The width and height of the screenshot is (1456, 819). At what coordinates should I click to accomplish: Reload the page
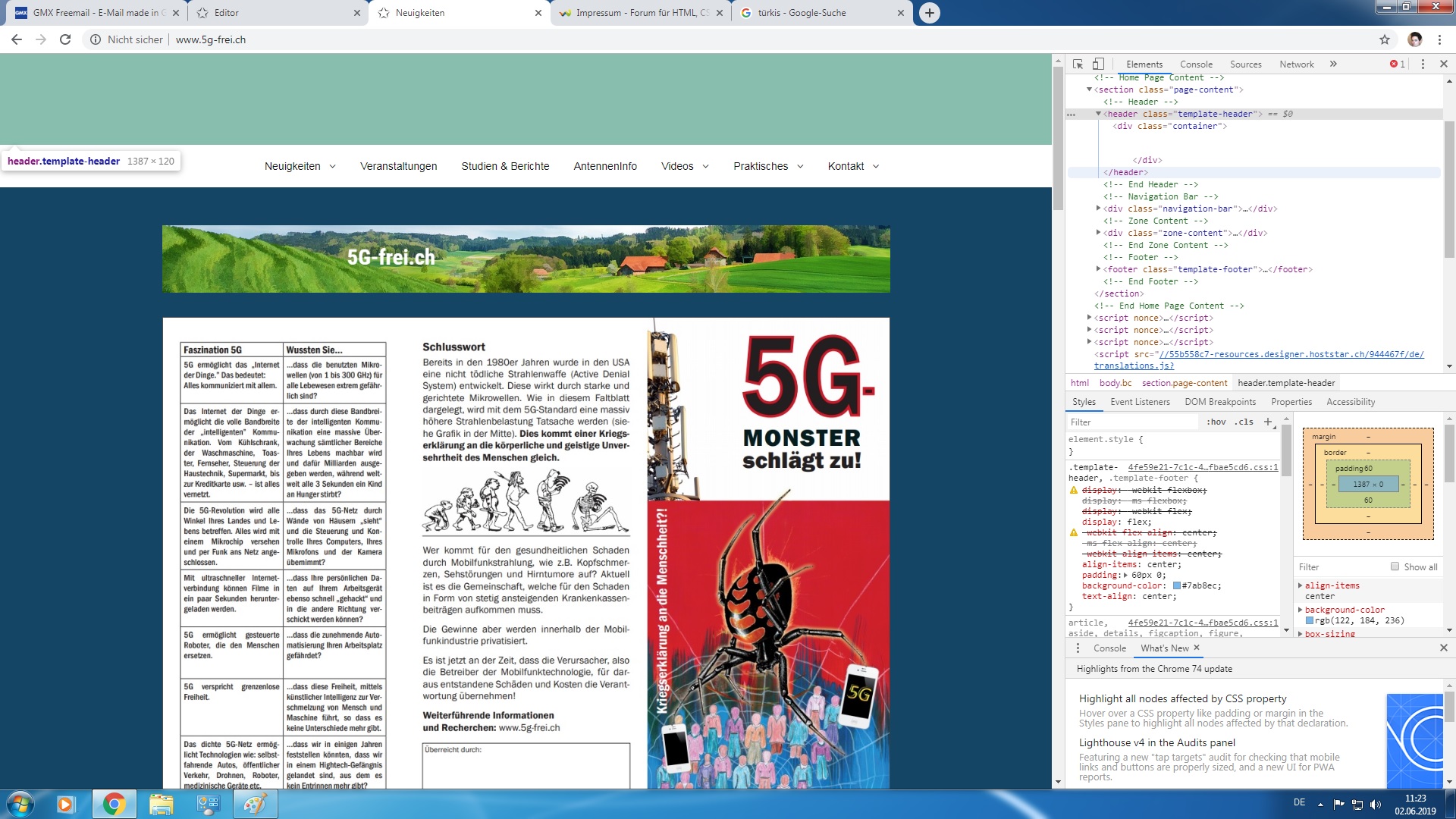pos(65,39)
